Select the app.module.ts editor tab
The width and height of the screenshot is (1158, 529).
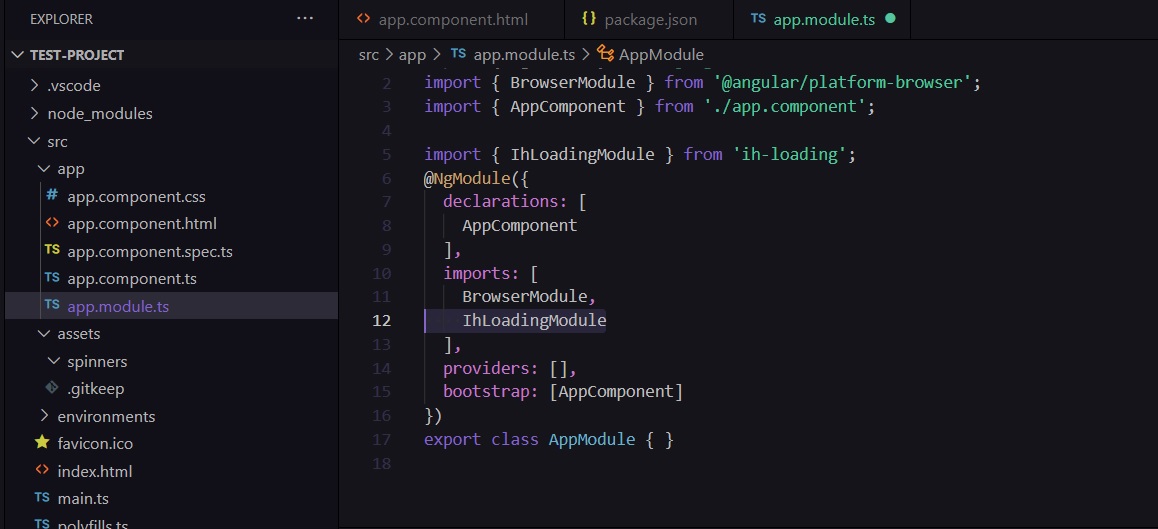[823, 19]
